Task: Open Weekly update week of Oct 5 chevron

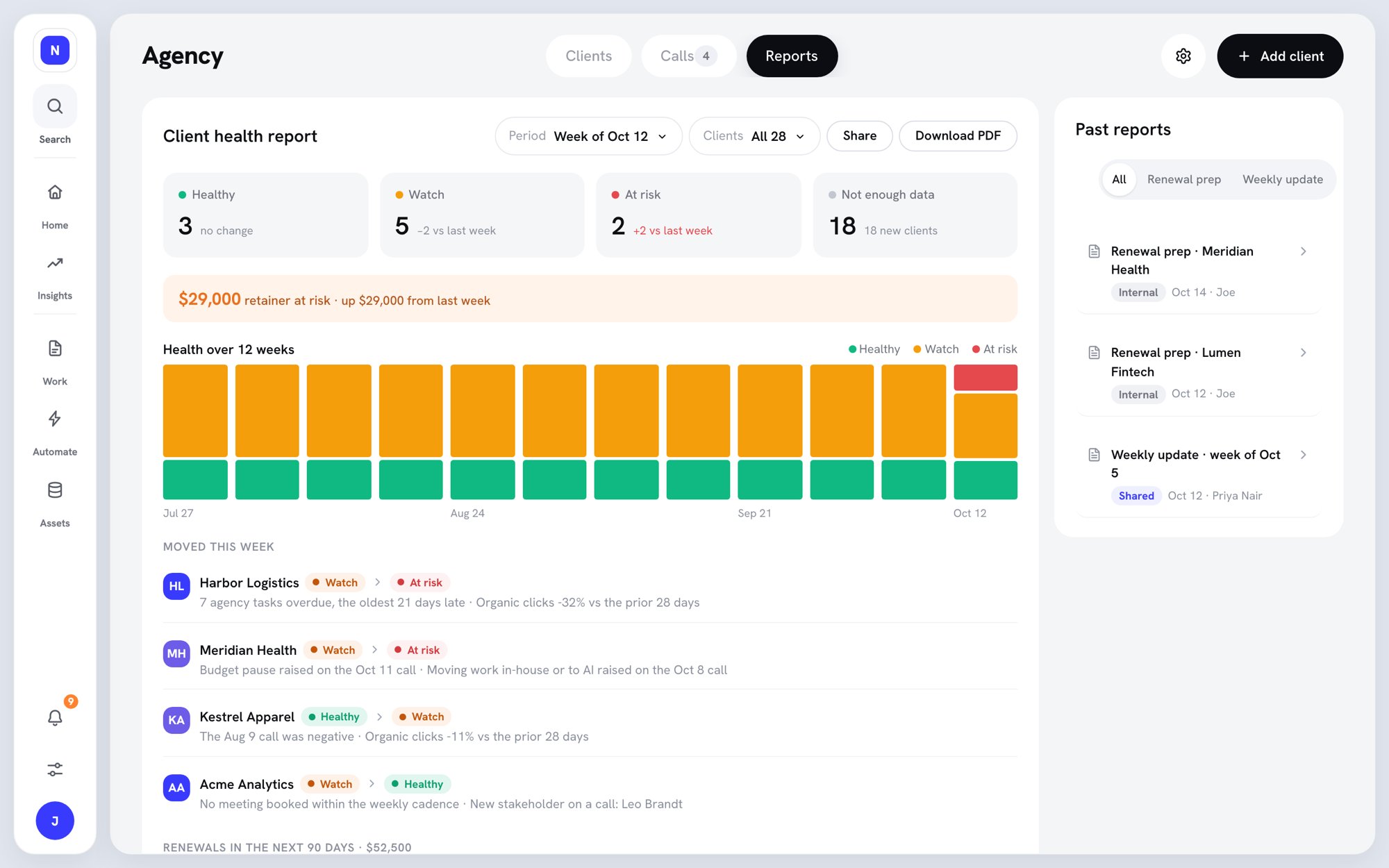Action: [1304, 455]
